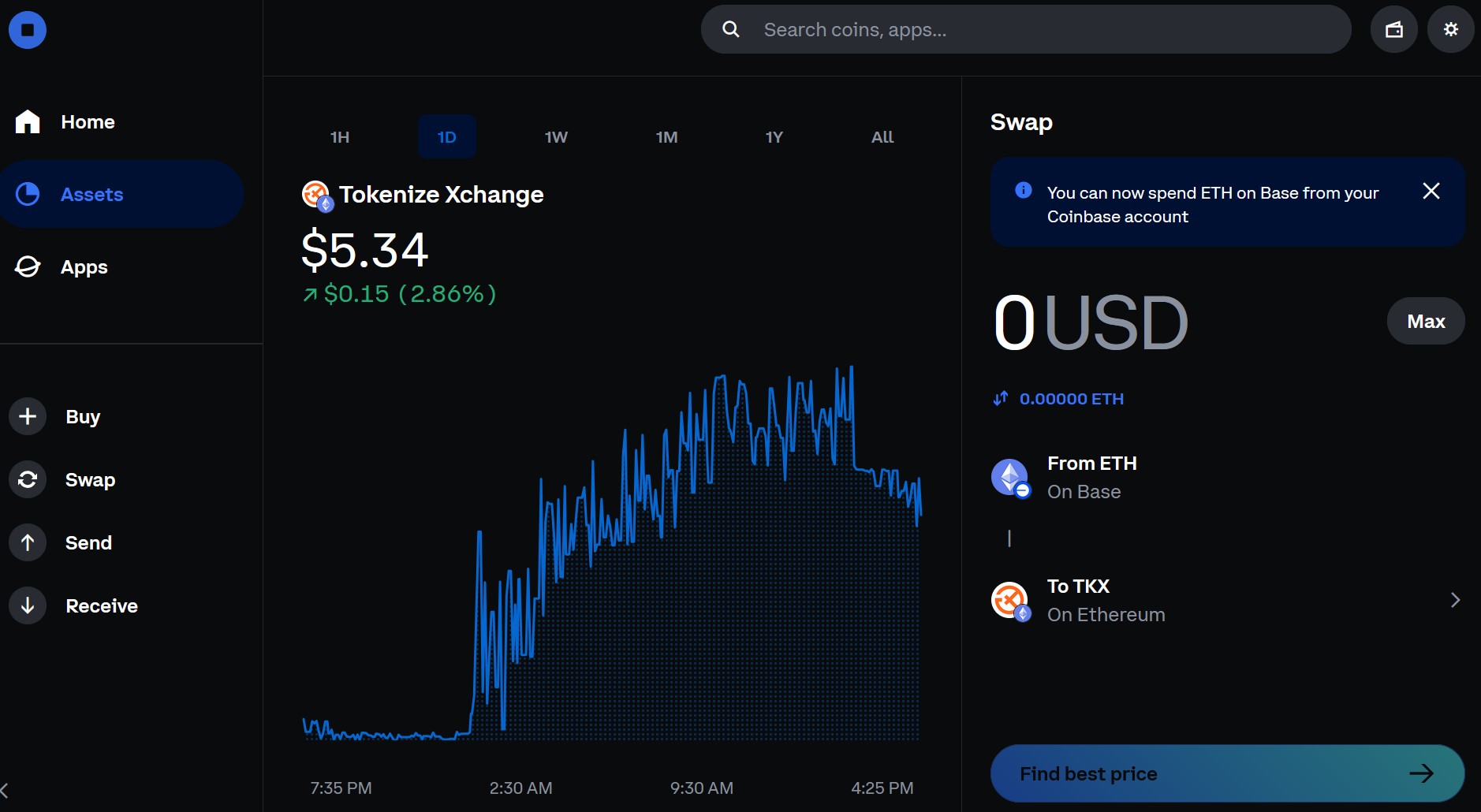Click the Buy plus icon
The height and width of the screenshot is (812, 1481).
tap(28, 416)
